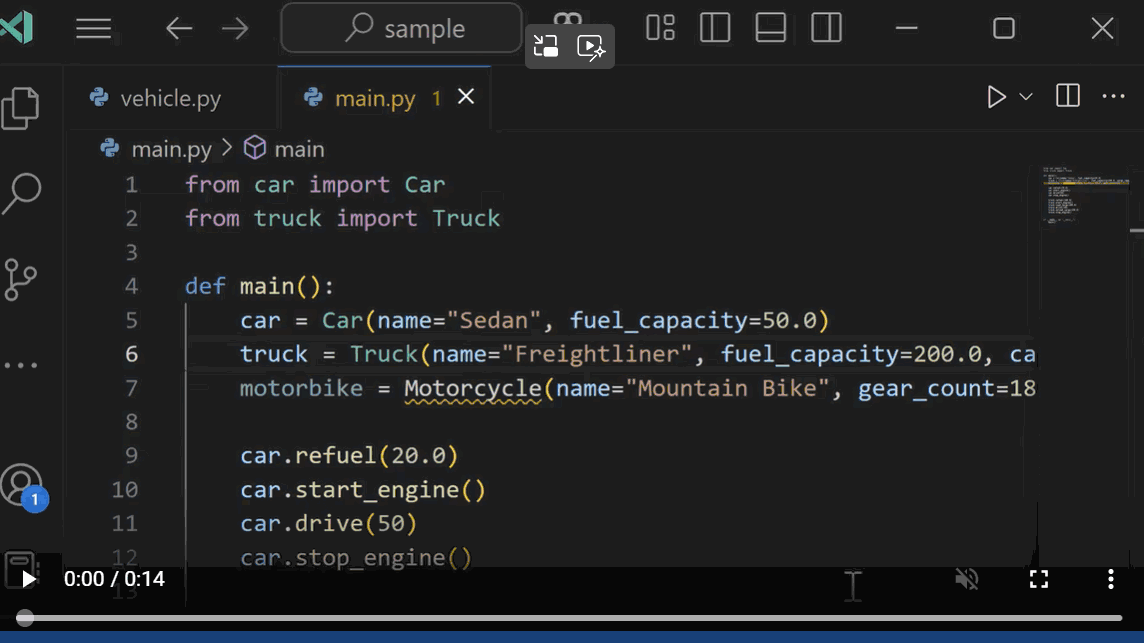Enter fullscreen for the video

[x=1038, y=578]
